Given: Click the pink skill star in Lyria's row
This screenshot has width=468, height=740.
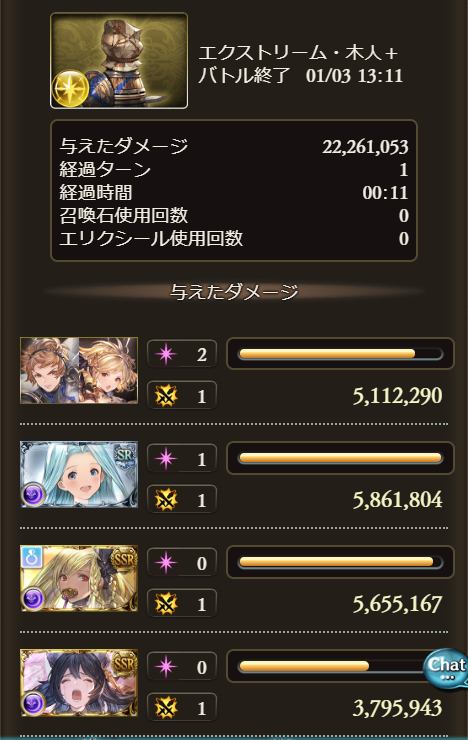Looking at the screenshot, I should click(x=166, y=458).
